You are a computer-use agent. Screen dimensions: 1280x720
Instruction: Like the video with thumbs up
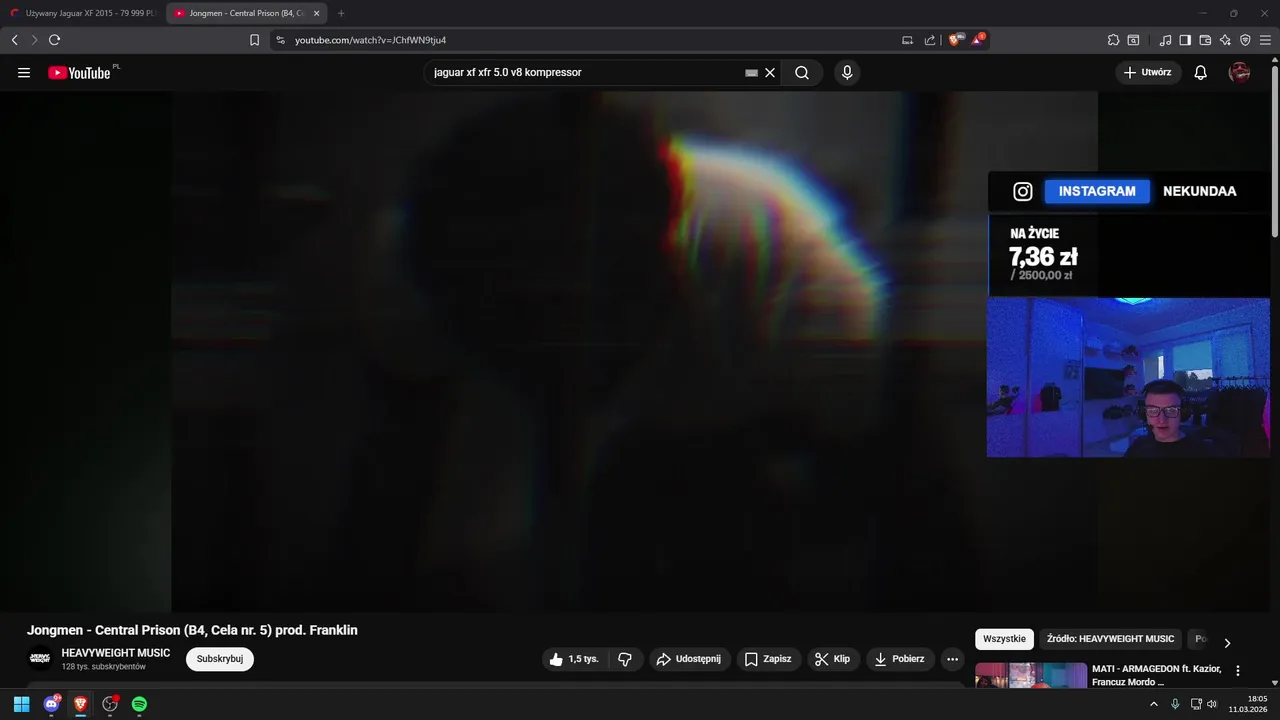coord(574,659)
